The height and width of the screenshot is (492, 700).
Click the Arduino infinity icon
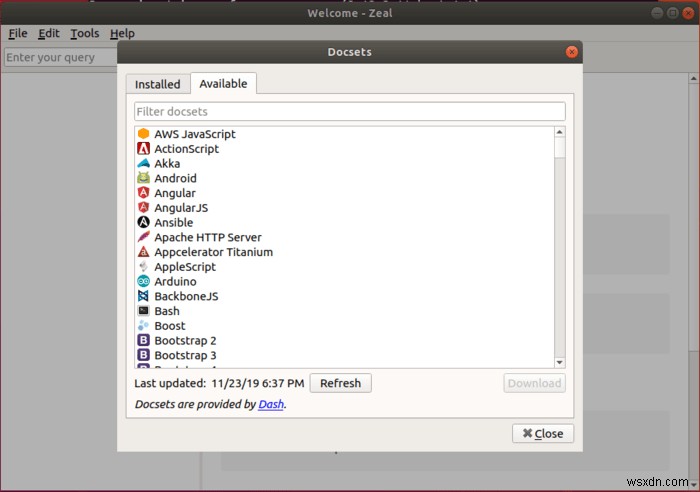[x=143, y=281]
